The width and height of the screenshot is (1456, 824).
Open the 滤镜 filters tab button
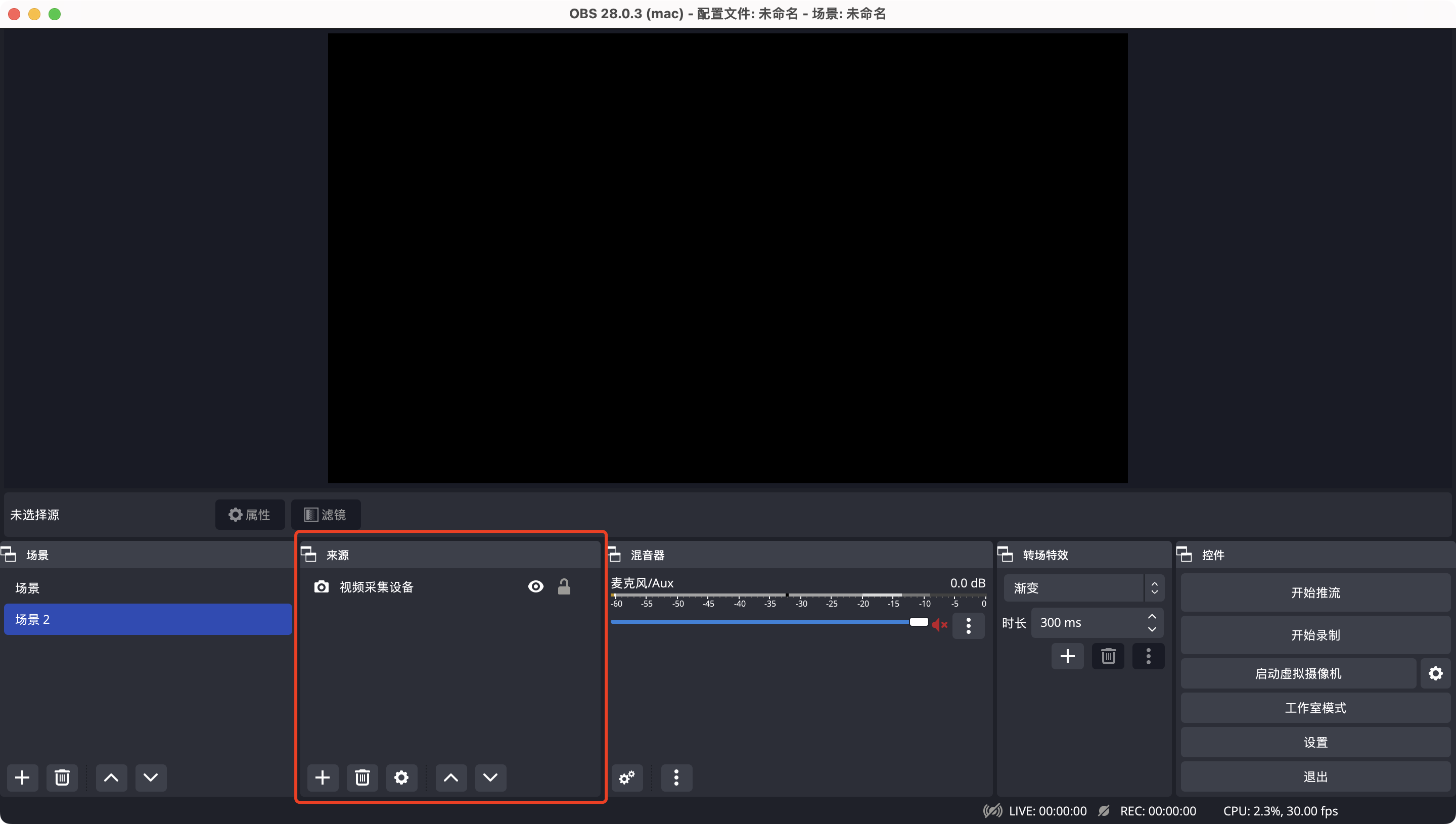coord(326,514)
